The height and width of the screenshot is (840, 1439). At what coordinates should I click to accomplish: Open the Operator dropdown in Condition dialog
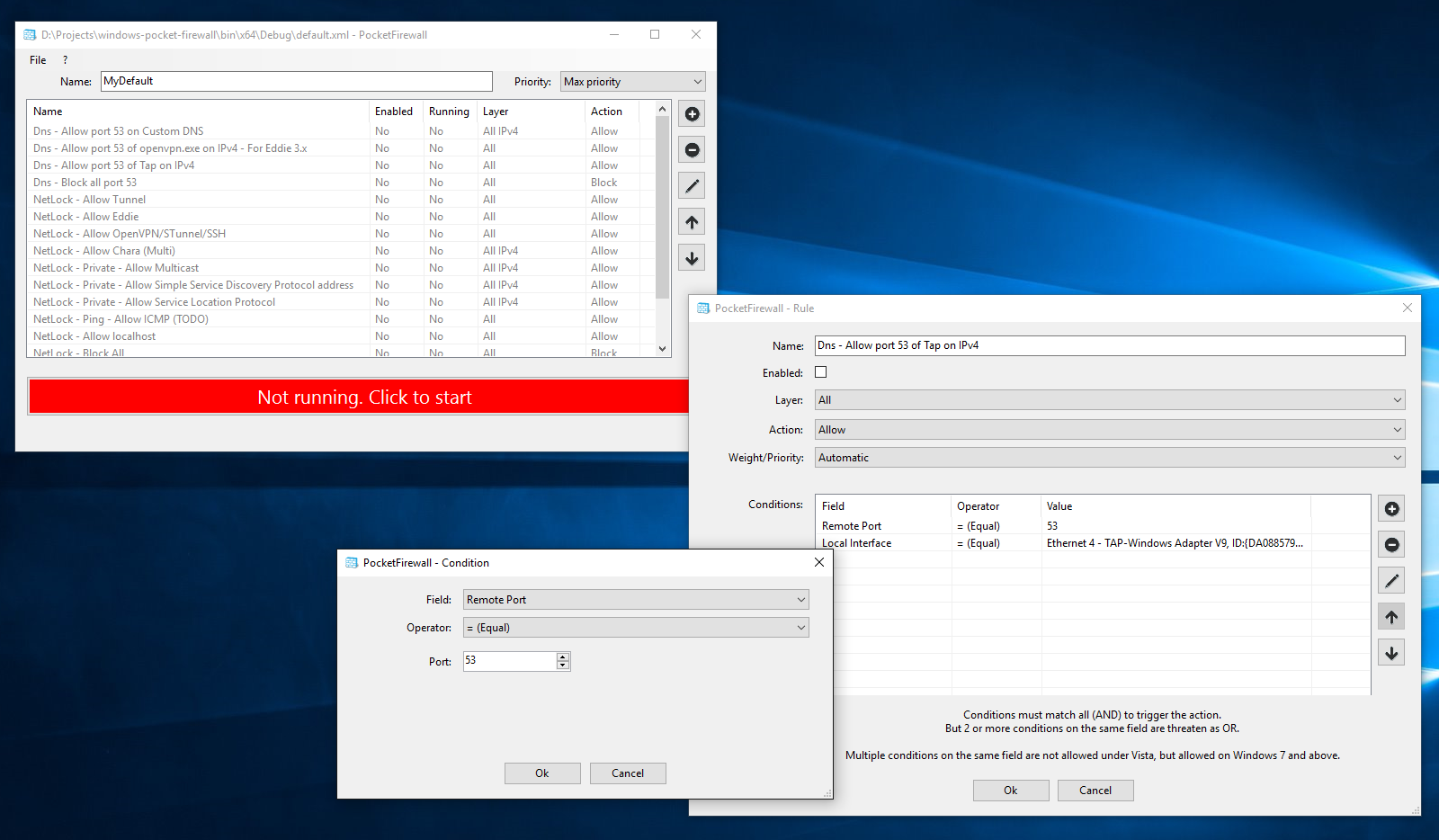636,628
